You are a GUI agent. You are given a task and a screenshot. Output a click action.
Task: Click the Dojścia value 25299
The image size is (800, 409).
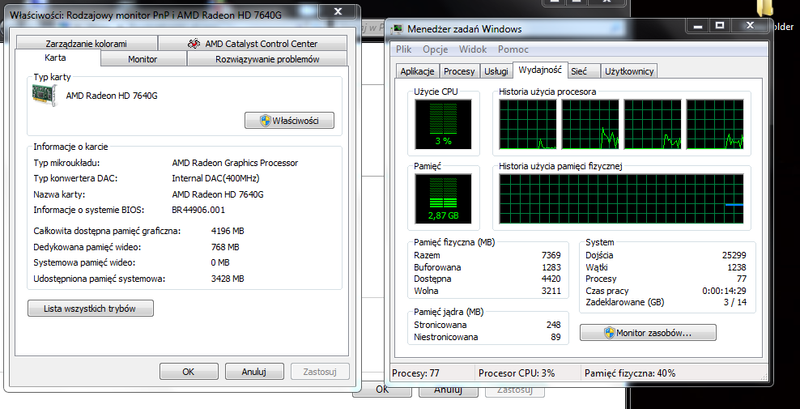(734, 255)
